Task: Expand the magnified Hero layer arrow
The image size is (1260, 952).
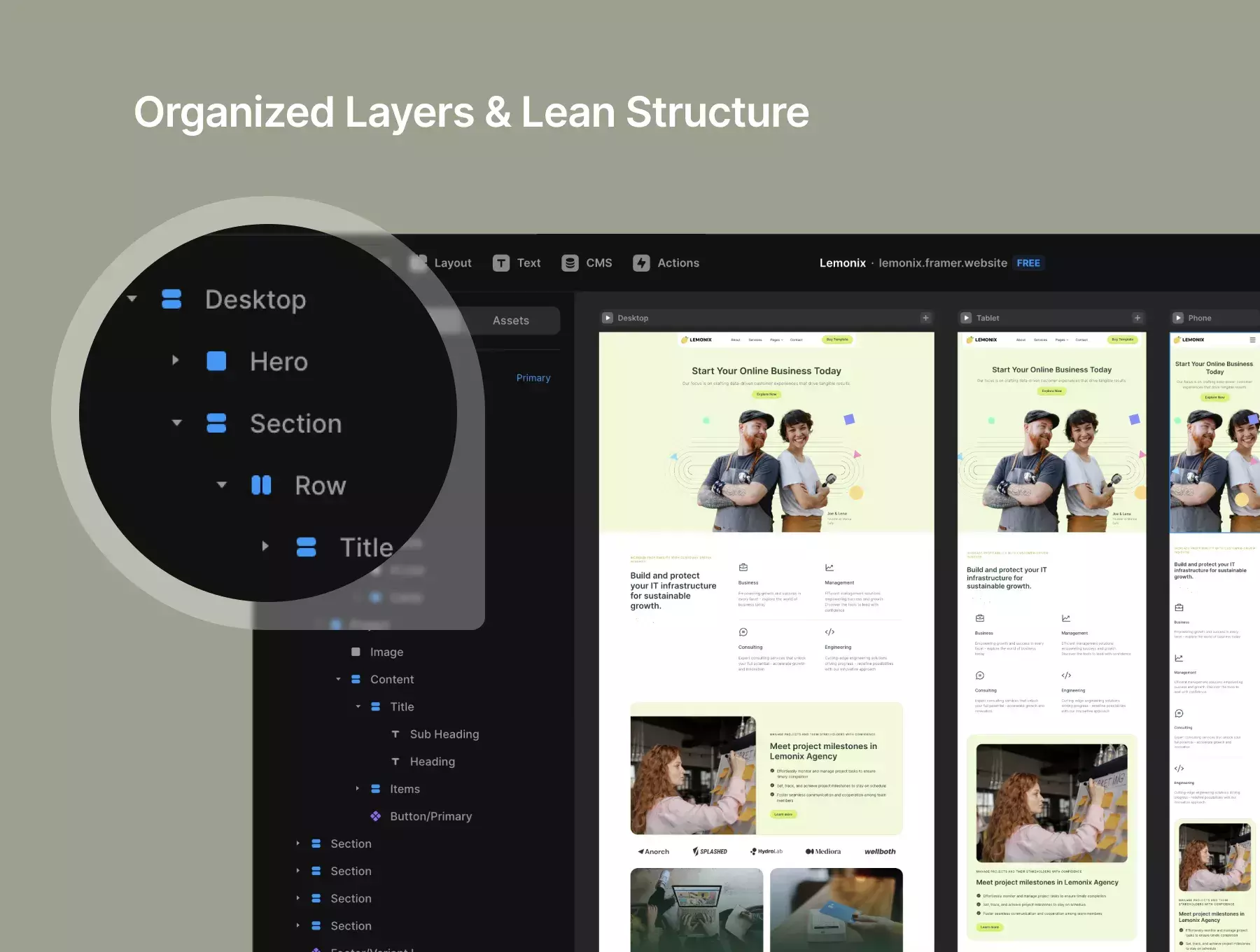Action: tap(176, 360)
